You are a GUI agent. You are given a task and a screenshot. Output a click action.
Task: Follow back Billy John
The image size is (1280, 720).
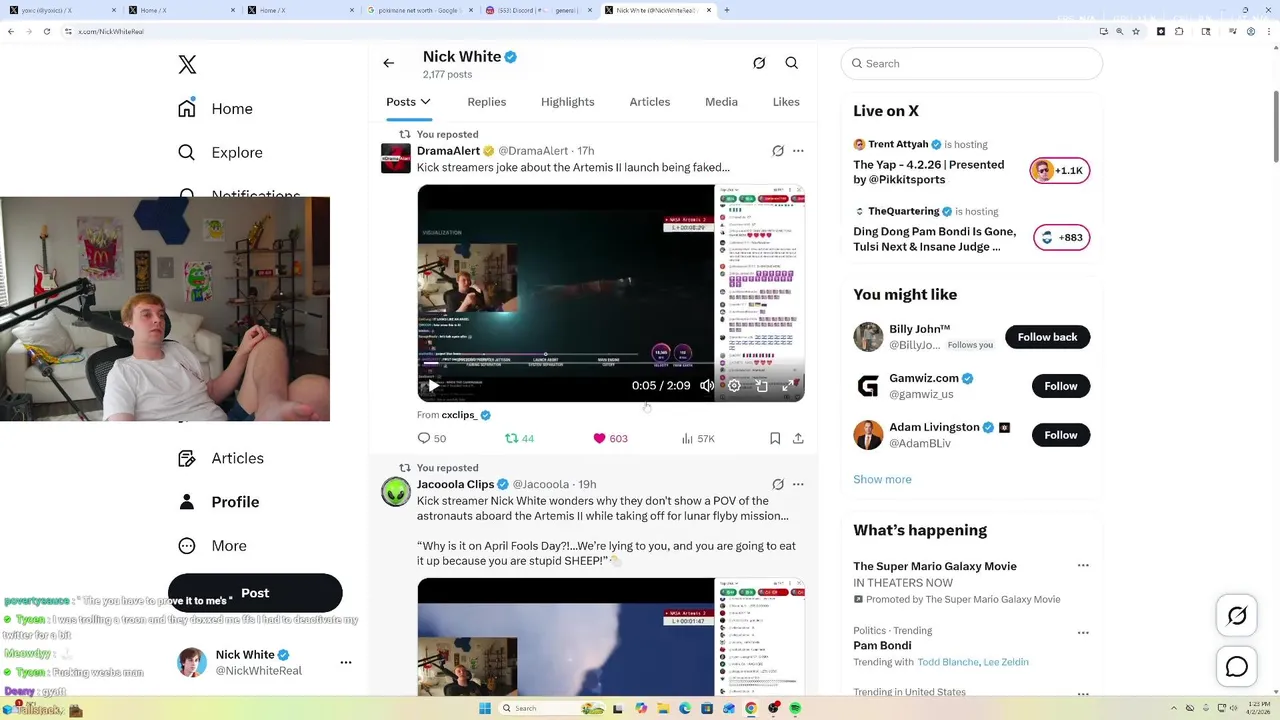pos(1047,337)
